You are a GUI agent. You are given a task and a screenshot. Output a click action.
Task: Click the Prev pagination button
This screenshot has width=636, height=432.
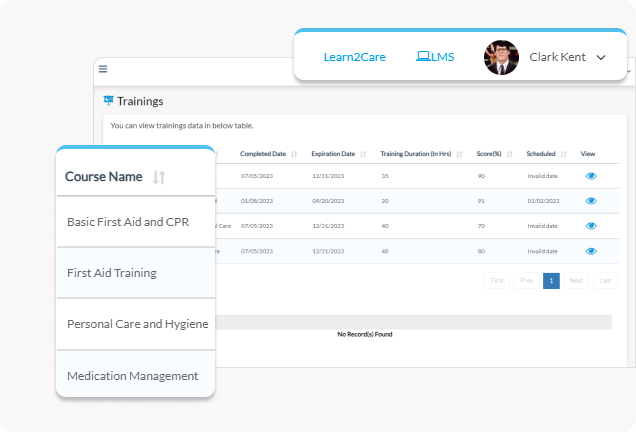pyautogui.click(x=526, y=281)
